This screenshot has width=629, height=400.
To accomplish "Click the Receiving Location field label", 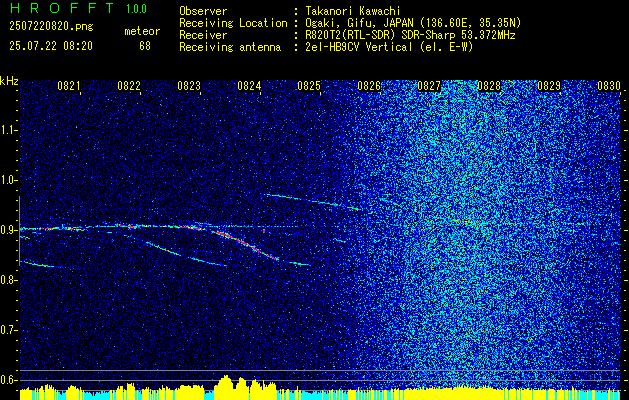I will 233,23.
